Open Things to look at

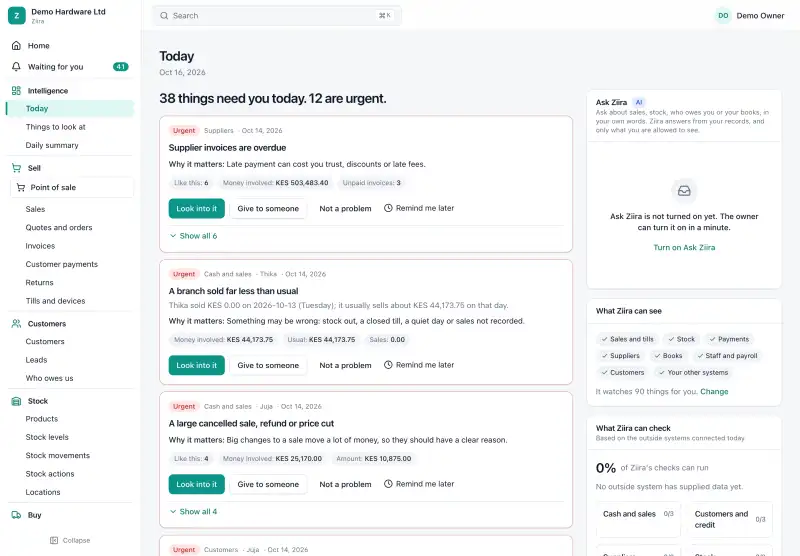click(56, 127)
